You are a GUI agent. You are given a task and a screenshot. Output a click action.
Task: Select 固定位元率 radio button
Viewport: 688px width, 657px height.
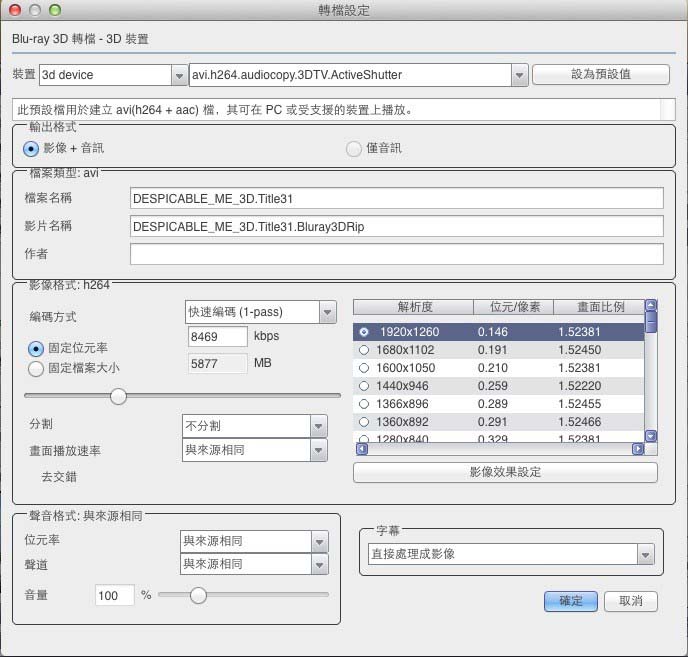37,348
